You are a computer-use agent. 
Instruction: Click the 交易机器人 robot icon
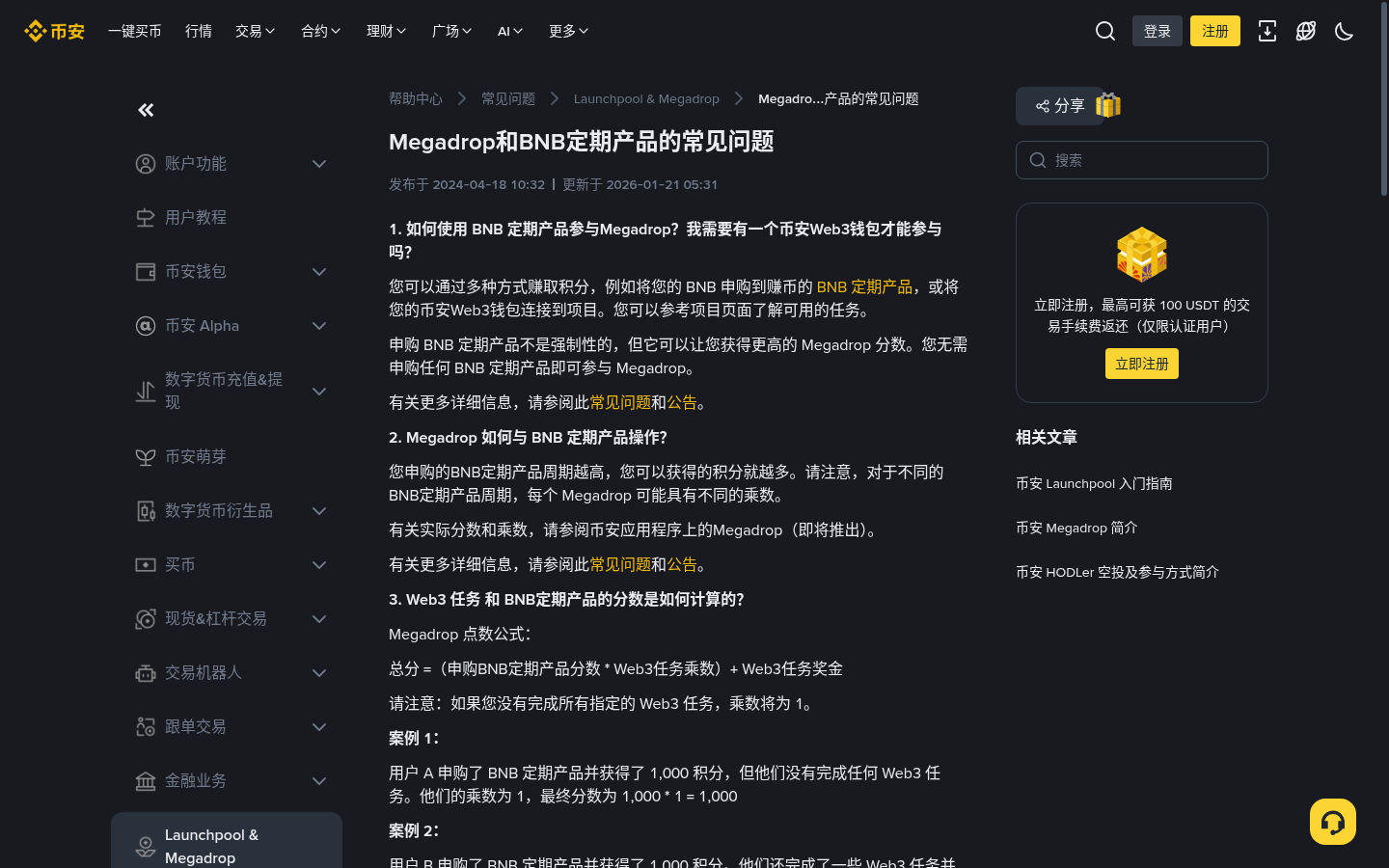[x=146, y=673]
